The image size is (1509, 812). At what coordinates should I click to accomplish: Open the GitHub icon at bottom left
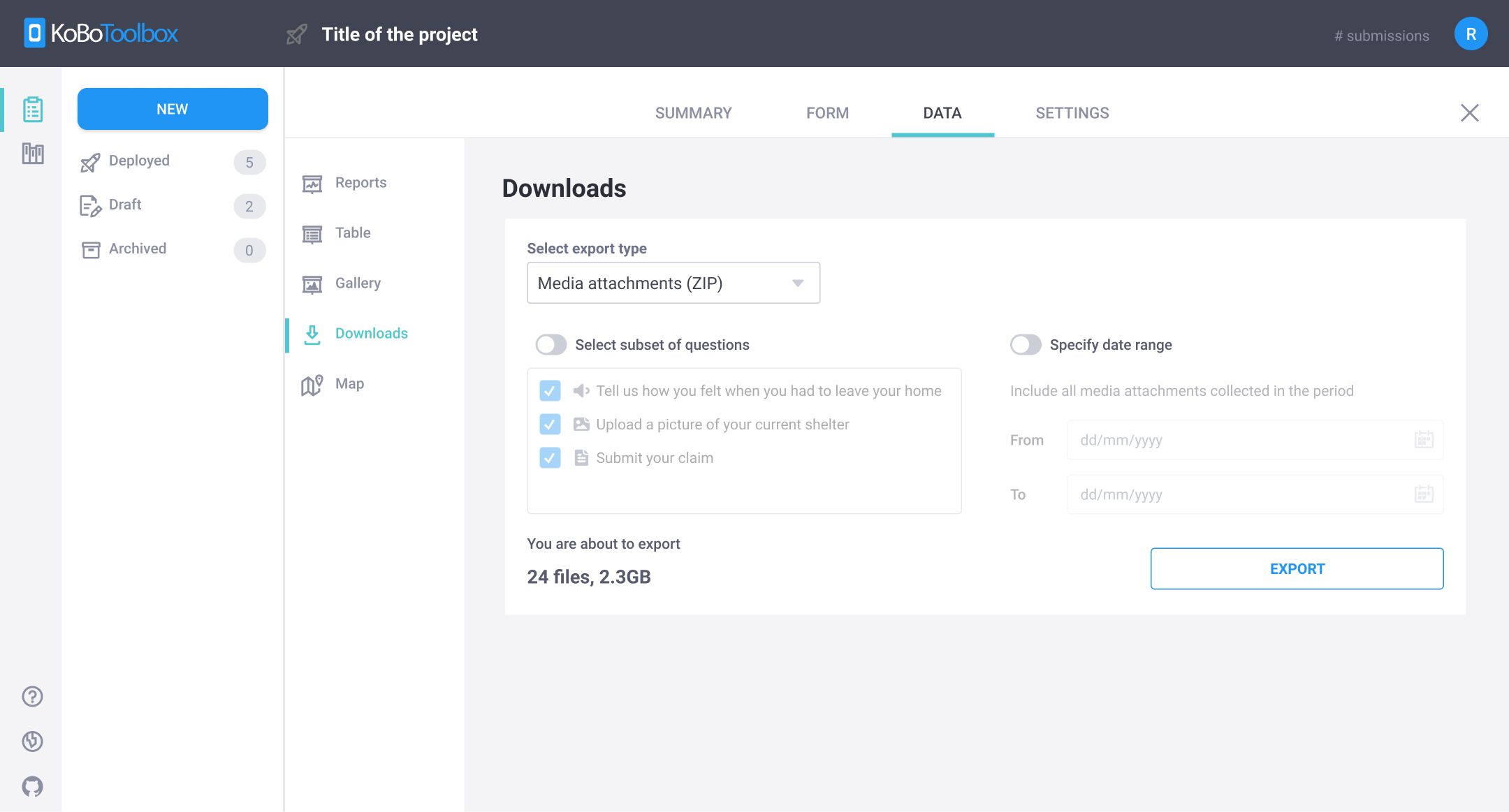(32, 786)
